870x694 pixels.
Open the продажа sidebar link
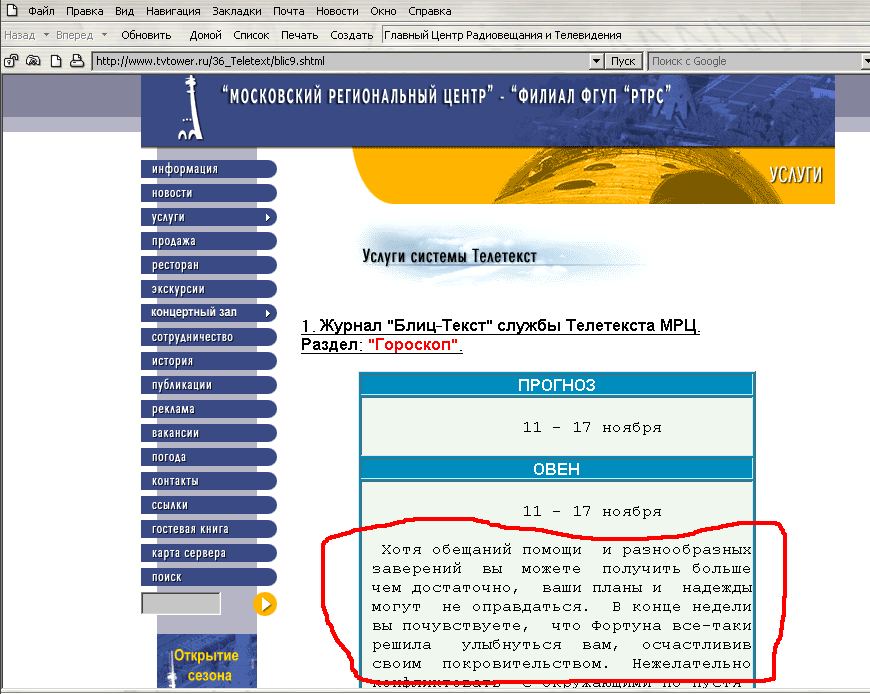[x=209, y=241]
